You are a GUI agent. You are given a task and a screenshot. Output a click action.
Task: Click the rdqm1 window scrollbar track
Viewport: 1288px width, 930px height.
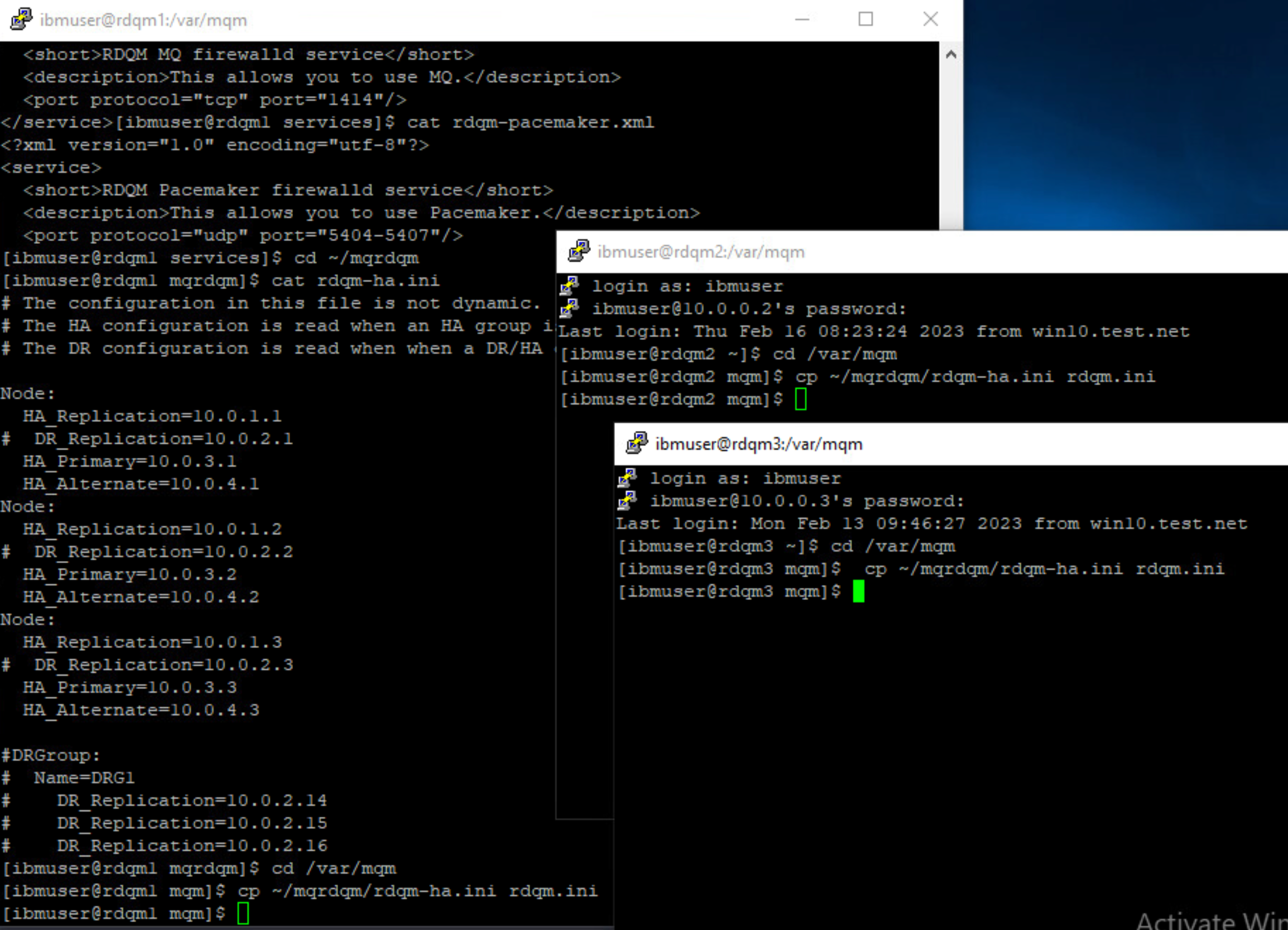[951, 148]
